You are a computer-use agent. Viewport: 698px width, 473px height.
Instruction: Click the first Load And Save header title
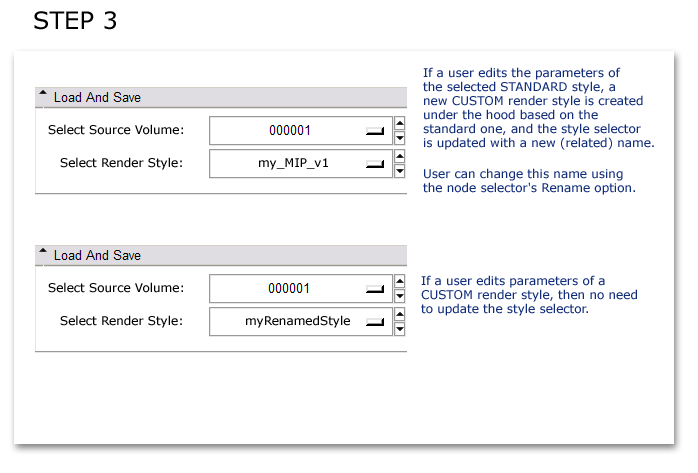point(97,97)
